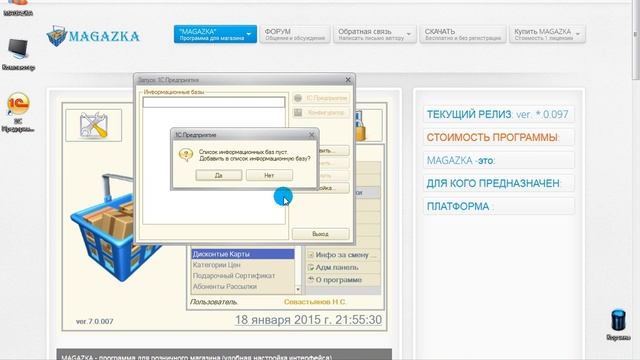Select Абоненты Рассылки in the list

(243, 287)
